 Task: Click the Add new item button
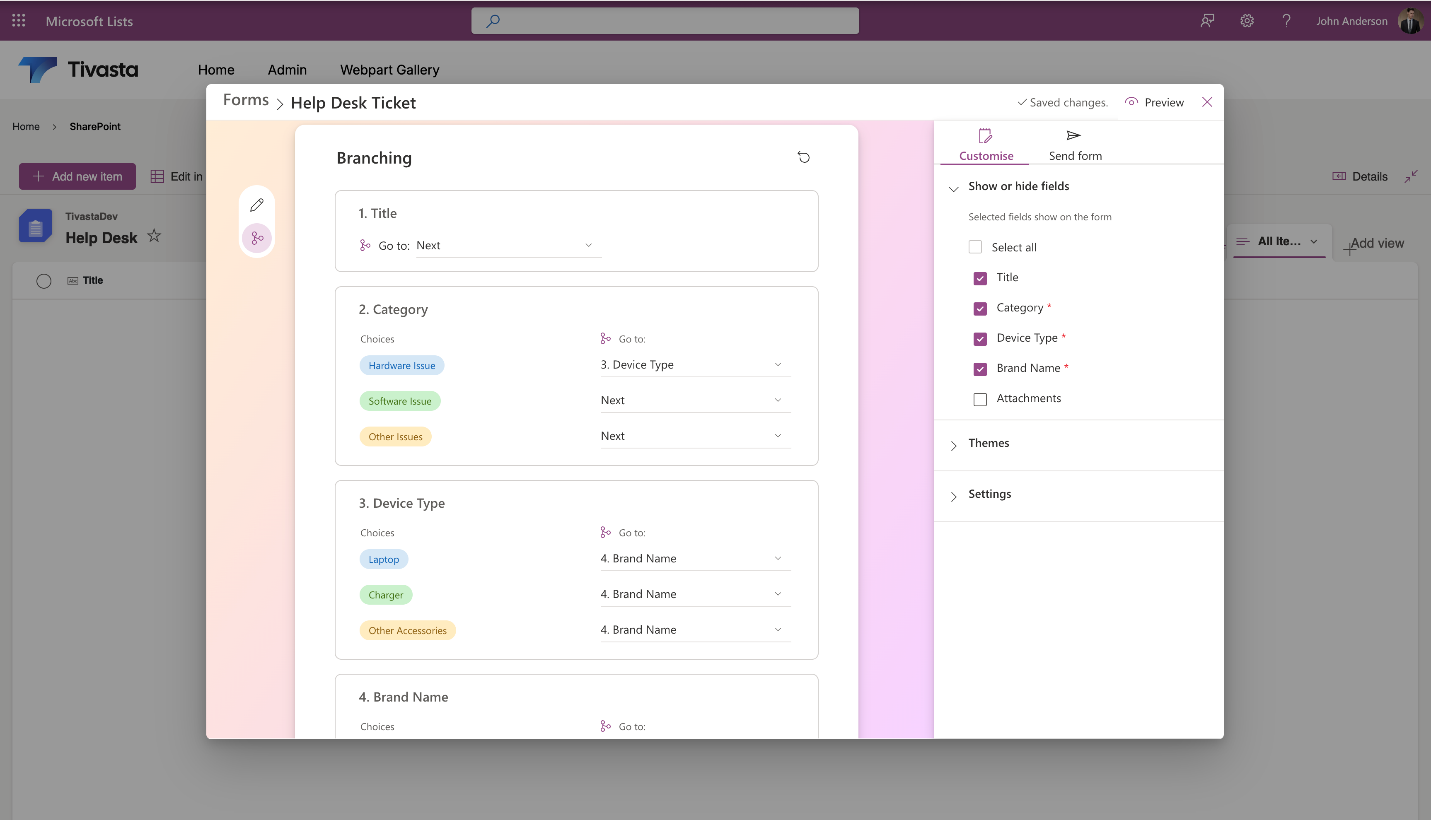coord(77,177)
